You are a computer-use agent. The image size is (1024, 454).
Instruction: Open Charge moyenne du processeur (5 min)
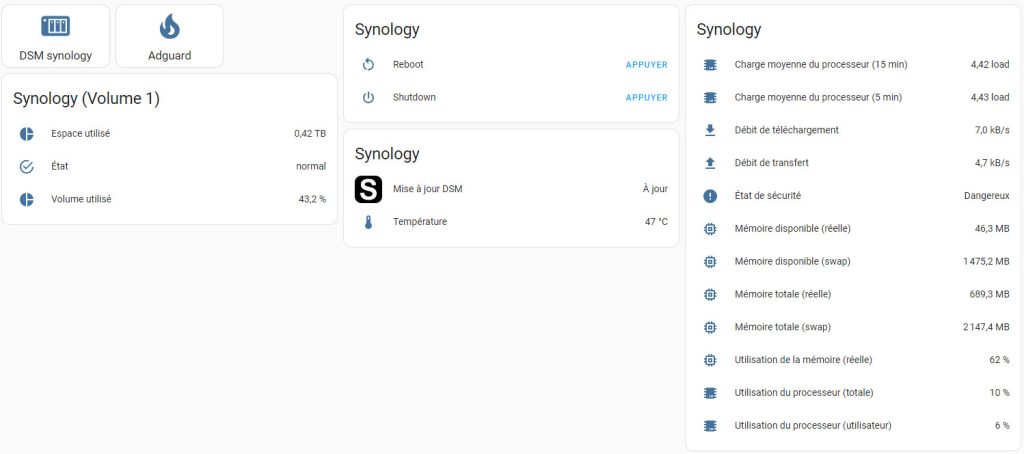818,97
